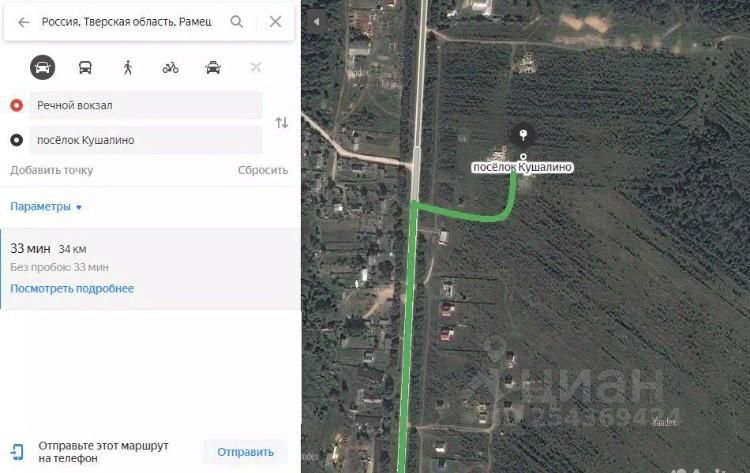Swap start and destination points
Screen dimensions: 750x473
282,122
